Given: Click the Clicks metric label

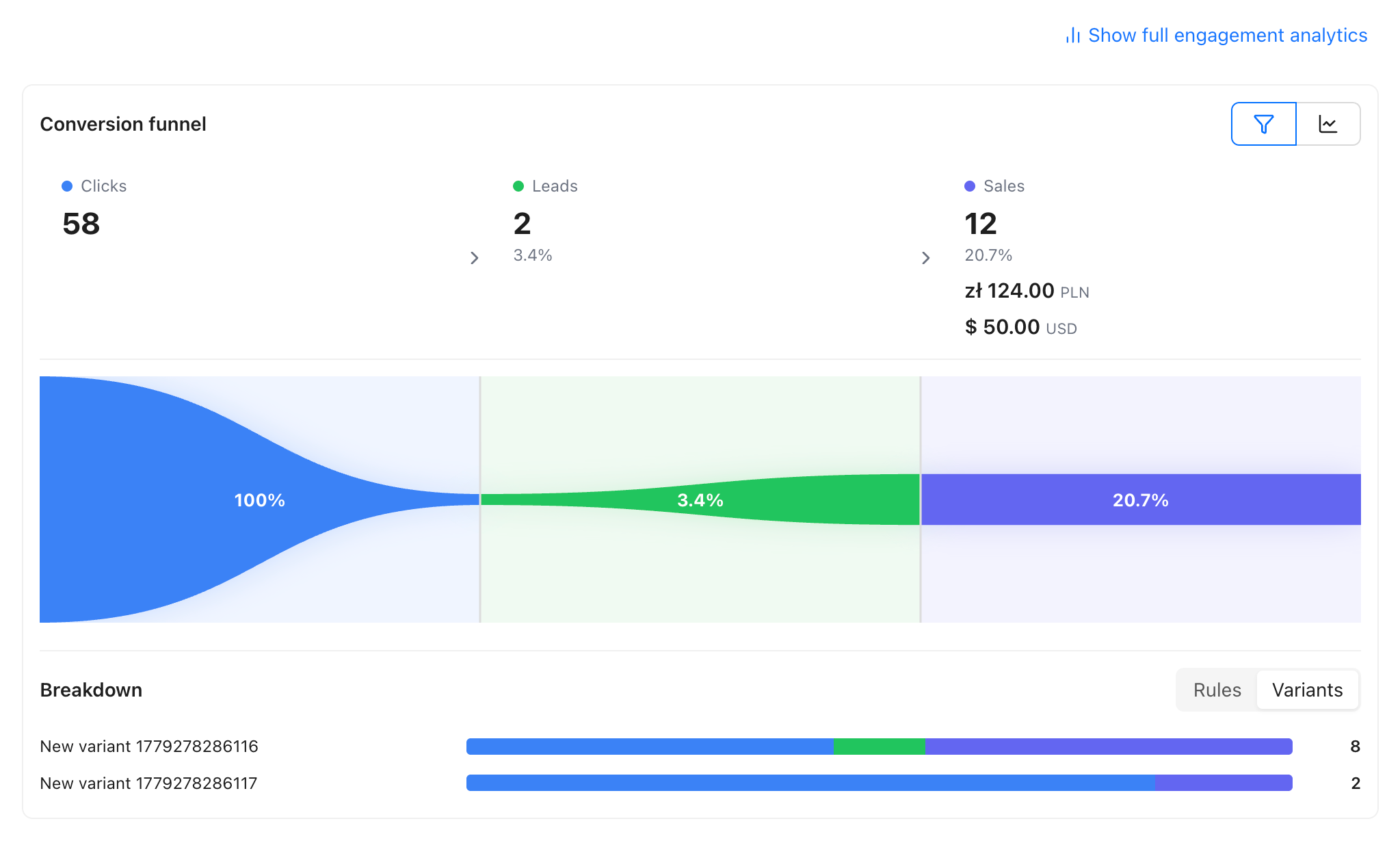Looking at the screenshot, I should click(103, 186).
